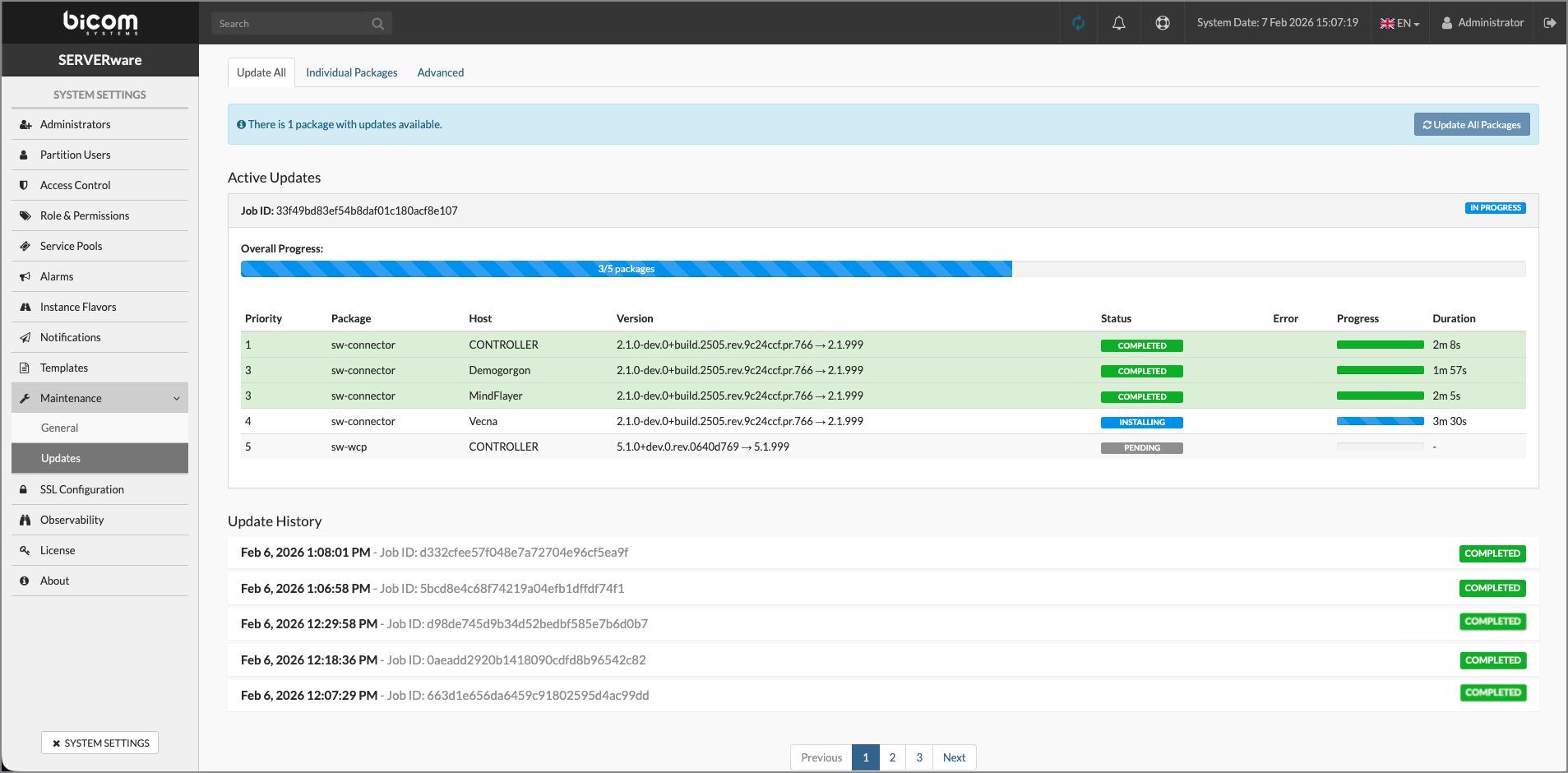The height and width of the screenshot is (773, 1568).
Task: Go to history page 3
Action: [919, 757]
